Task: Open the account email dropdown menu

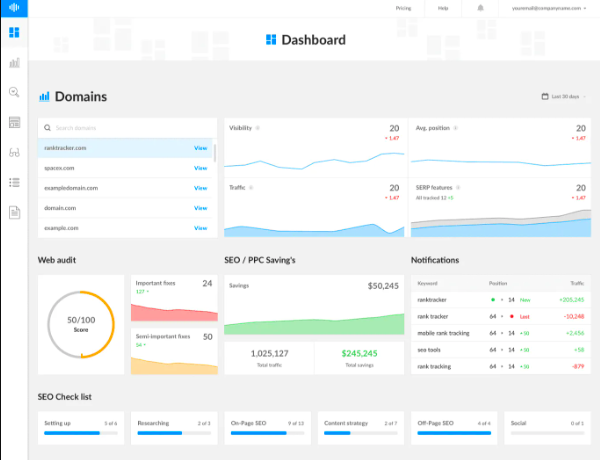Action: pyautogui.click(x=550, y=8)
